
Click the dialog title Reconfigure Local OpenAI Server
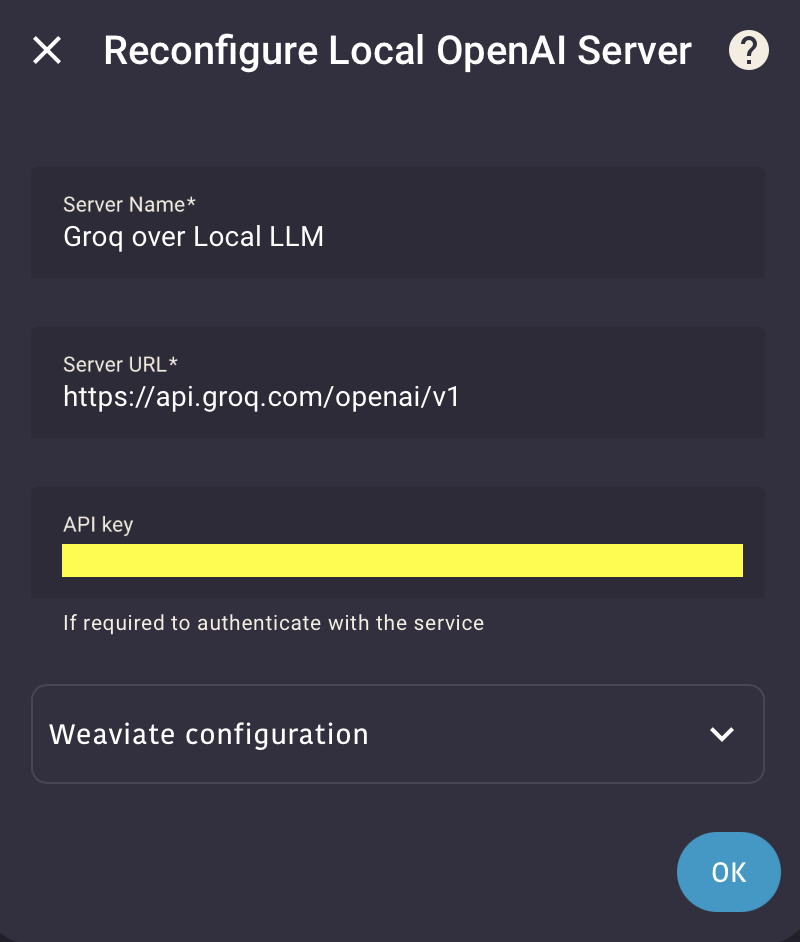tap(397, 50)
